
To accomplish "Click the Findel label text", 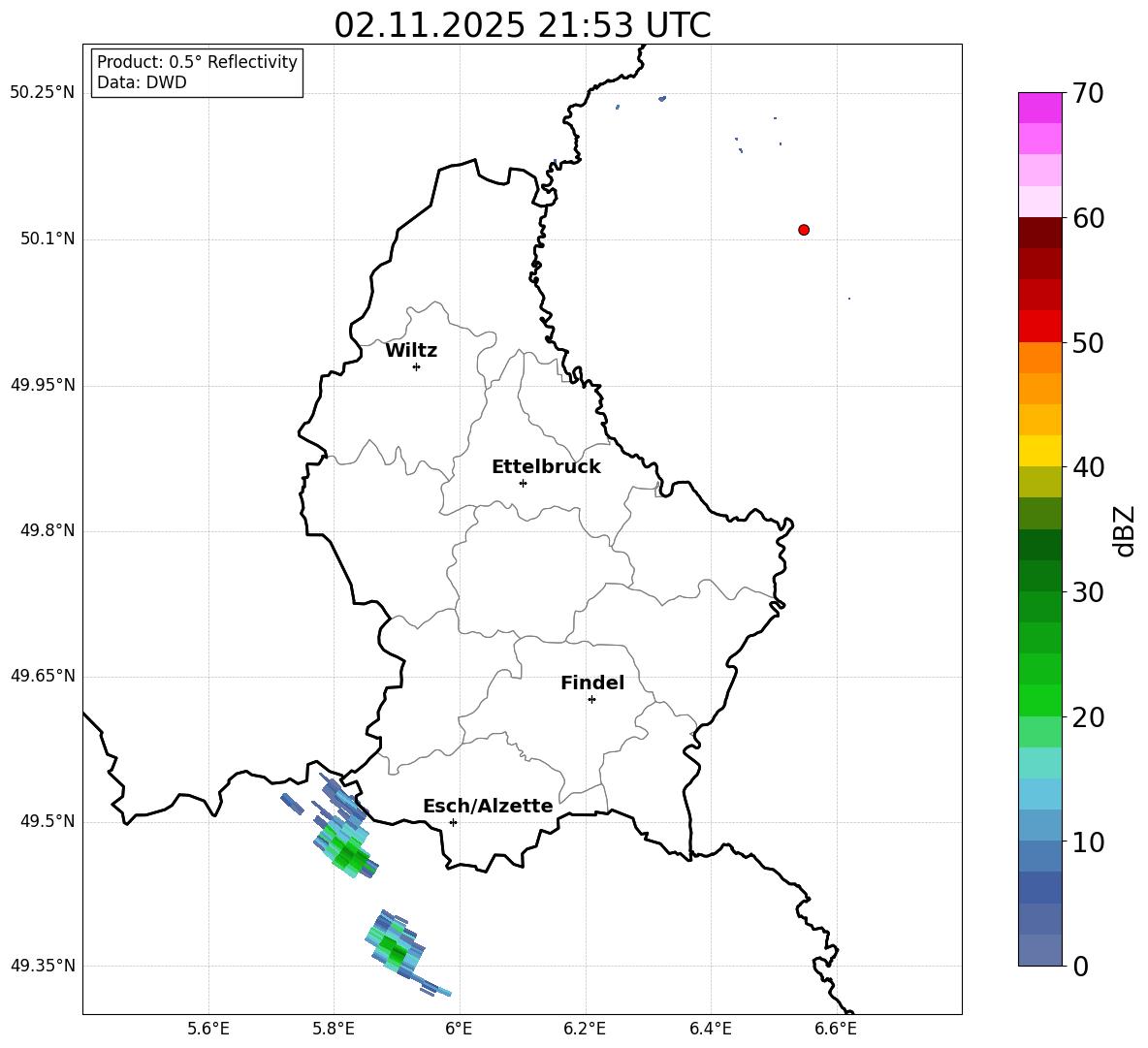I will point(592,683).
